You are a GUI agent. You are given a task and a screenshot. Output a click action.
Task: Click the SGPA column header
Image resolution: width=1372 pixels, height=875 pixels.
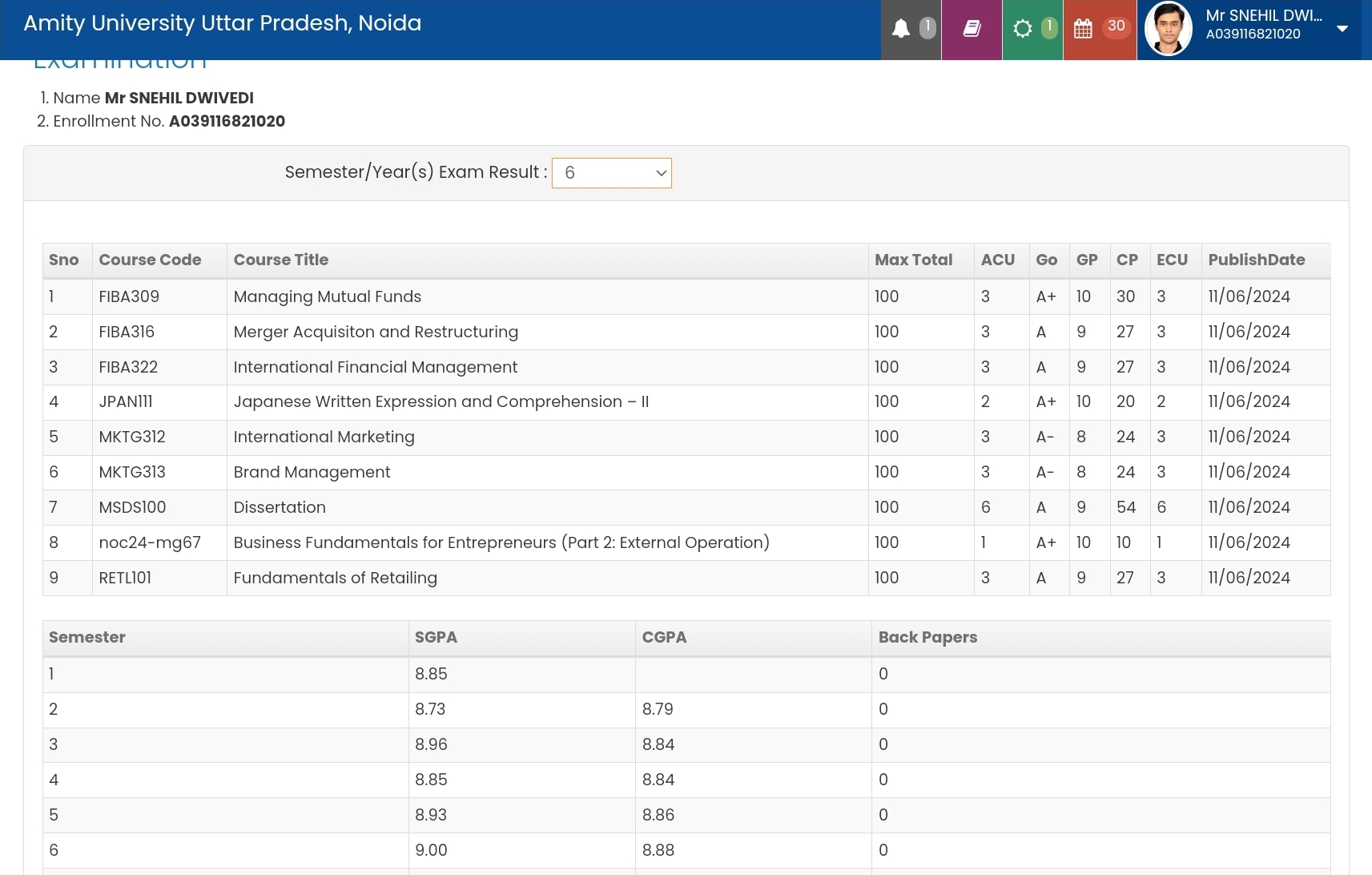[x=436, y=638]
